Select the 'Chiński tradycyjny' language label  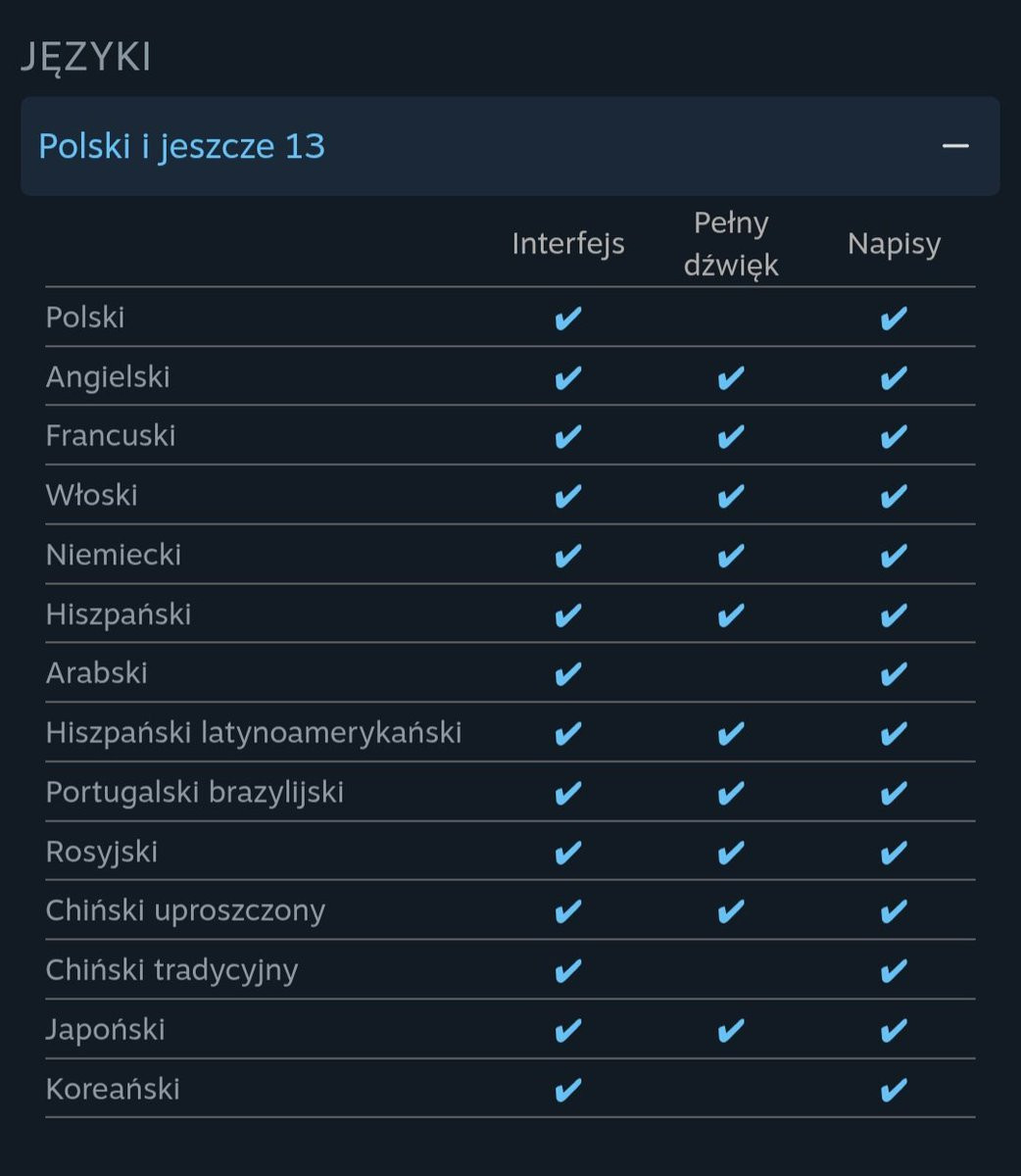(x=171, y=970)
